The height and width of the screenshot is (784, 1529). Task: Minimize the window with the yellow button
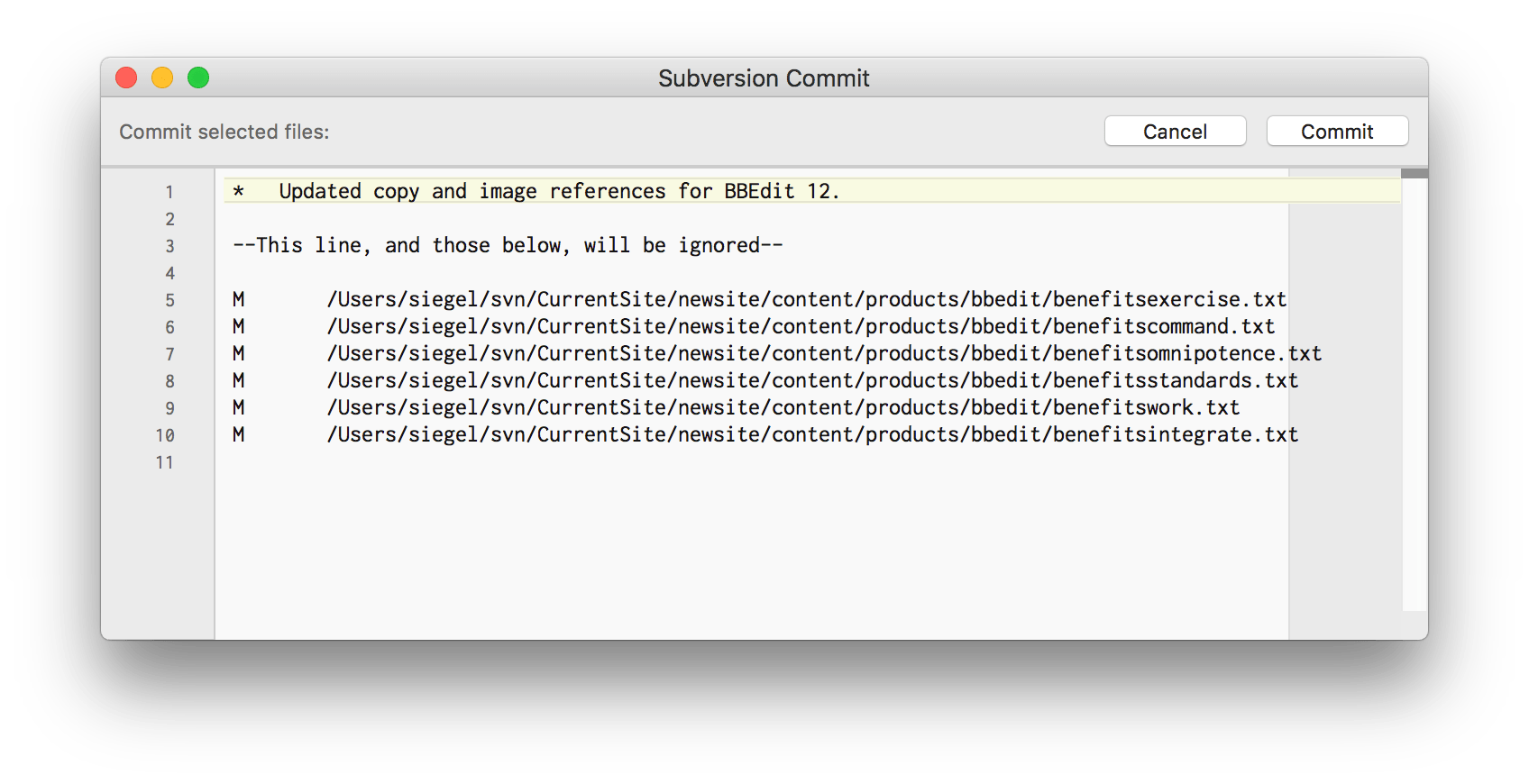click(x=162, y=78)
